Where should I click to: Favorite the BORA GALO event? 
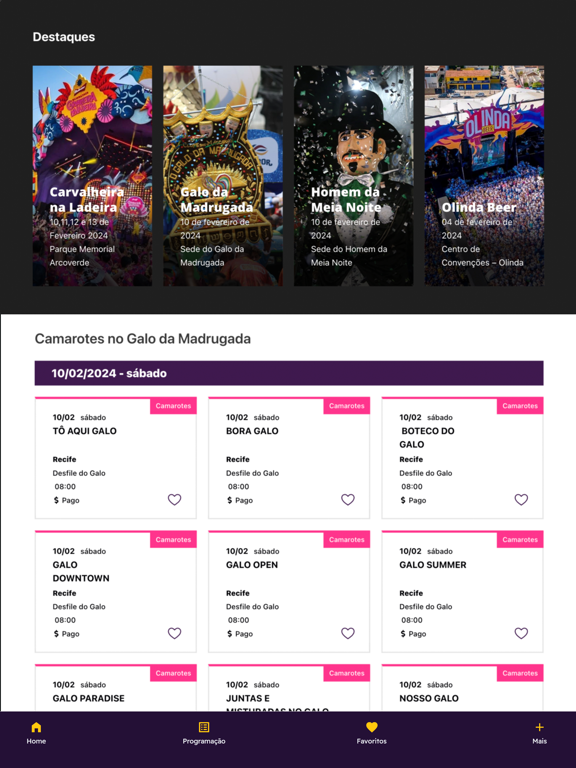coord(348,500)
